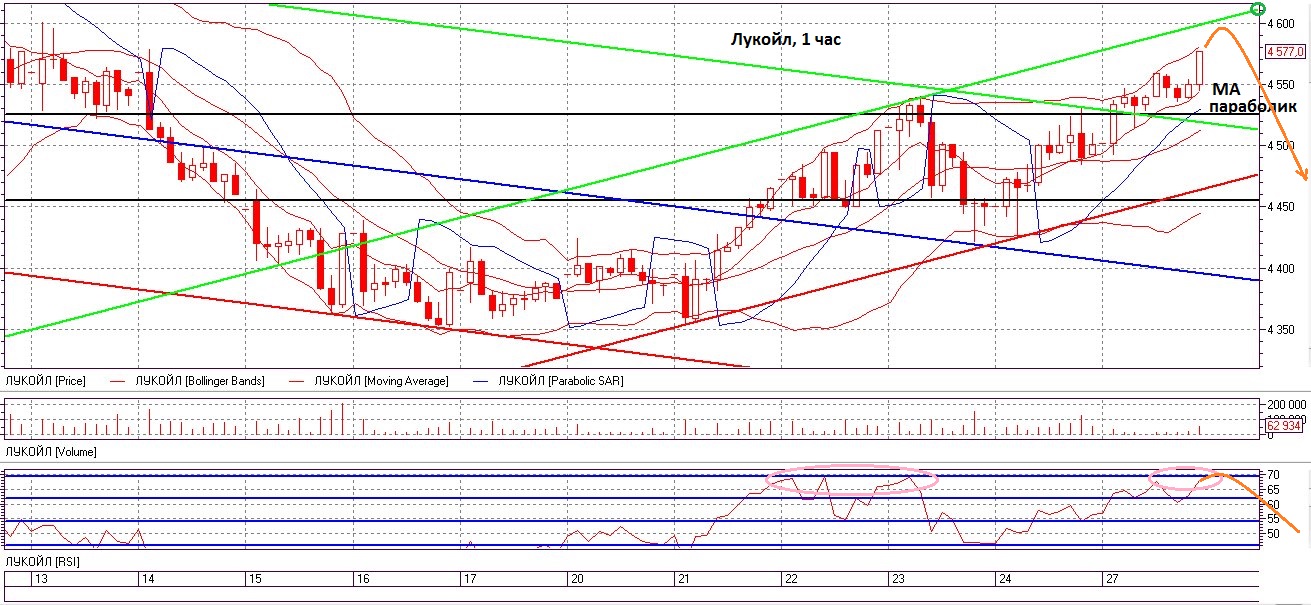Click date label 21 on time axis
The width and height of the screenshot is (1311, 605).
point(683,579)
